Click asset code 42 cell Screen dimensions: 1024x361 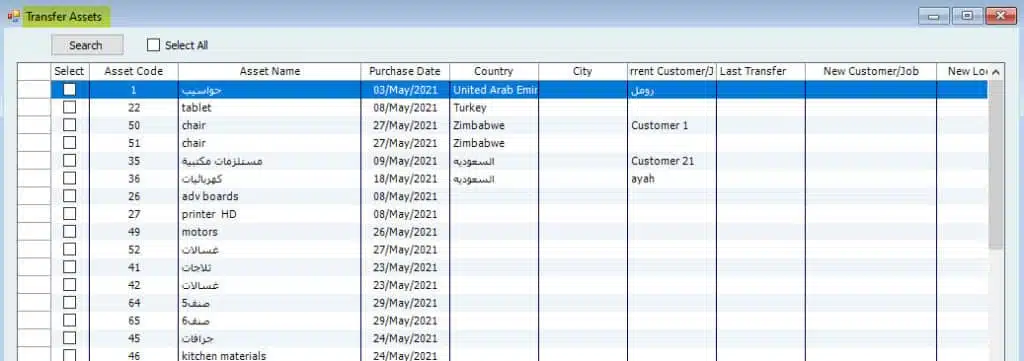tap(133, 285)
